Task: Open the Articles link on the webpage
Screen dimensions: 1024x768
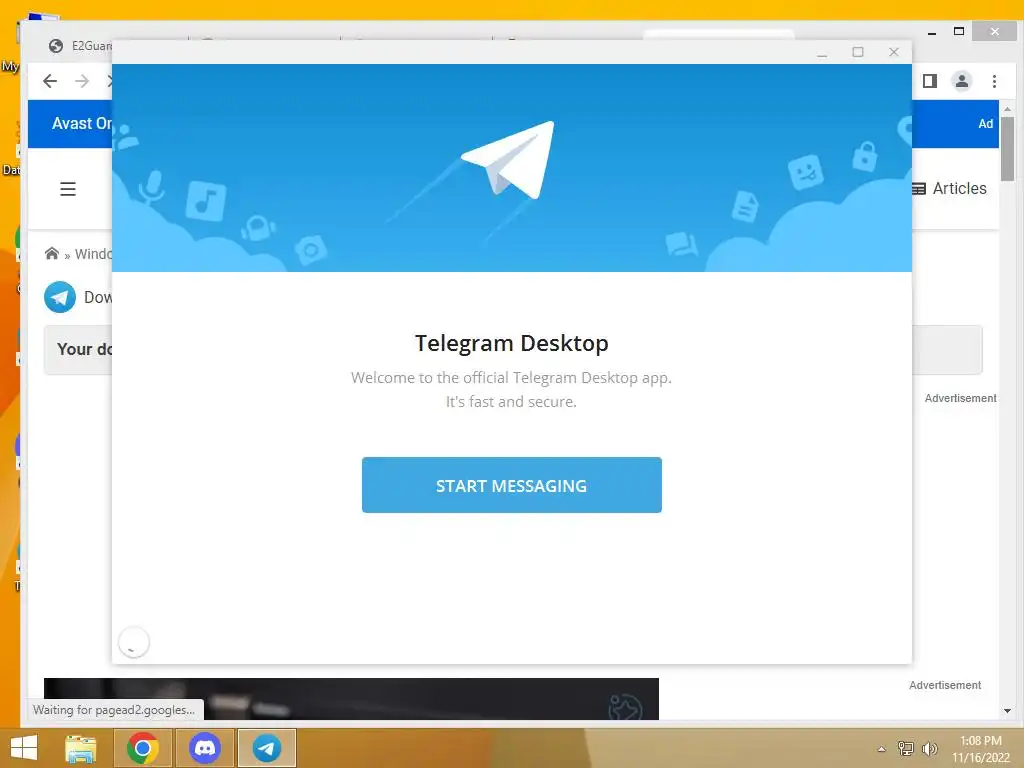Action: [949, 189]
